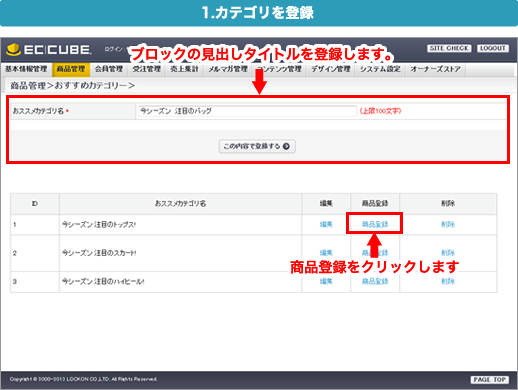This screenshot has width=518, height=390.
Task: Open the 基本情報管理 tab
Action: click(26, 69)
